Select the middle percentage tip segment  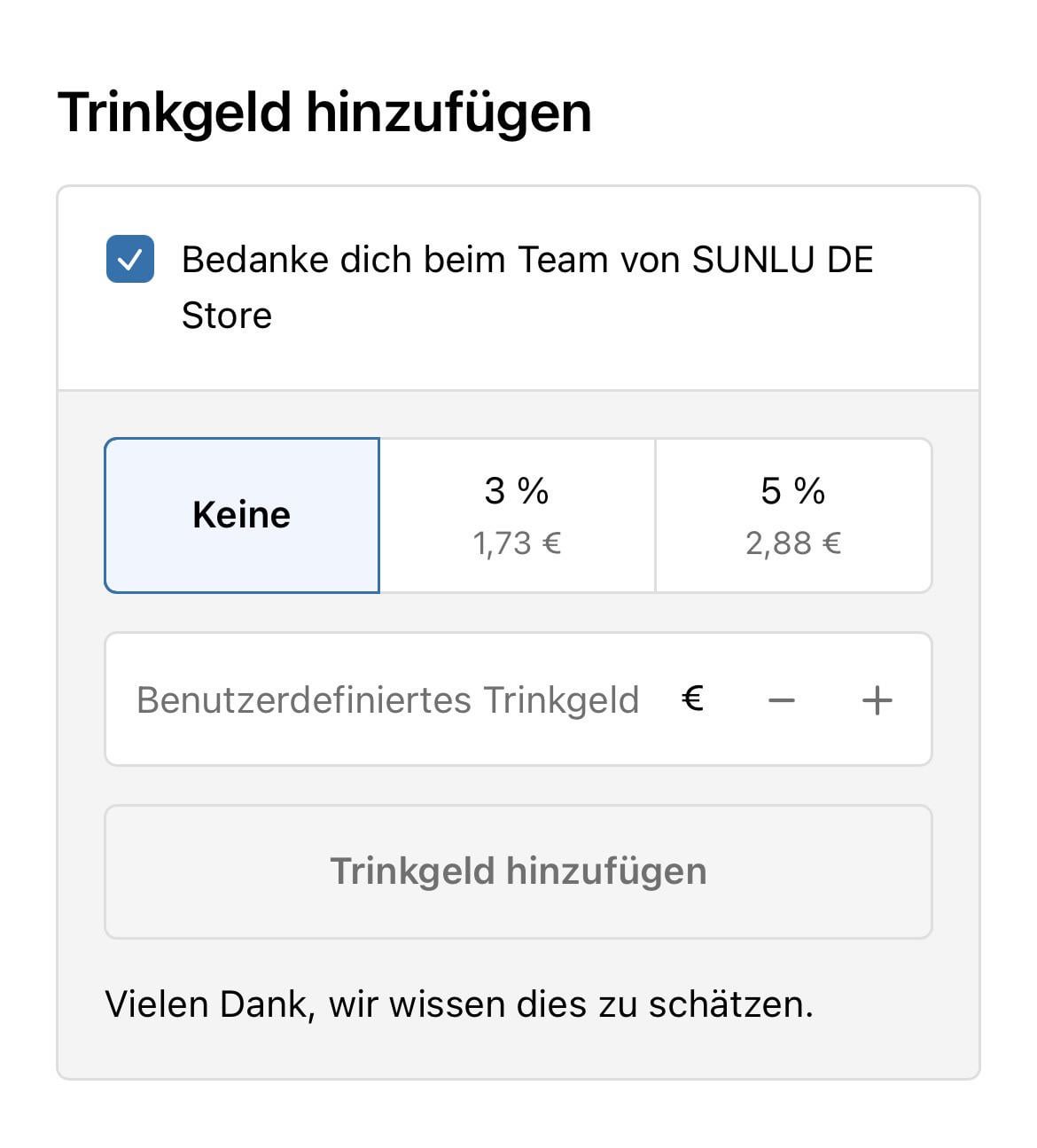pyautogui.click(x=518, y=515)
